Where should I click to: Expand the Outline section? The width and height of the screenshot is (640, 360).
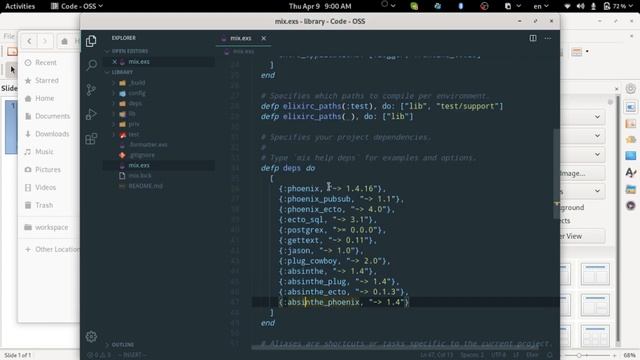pyautogui.click(x=122, y=344)
